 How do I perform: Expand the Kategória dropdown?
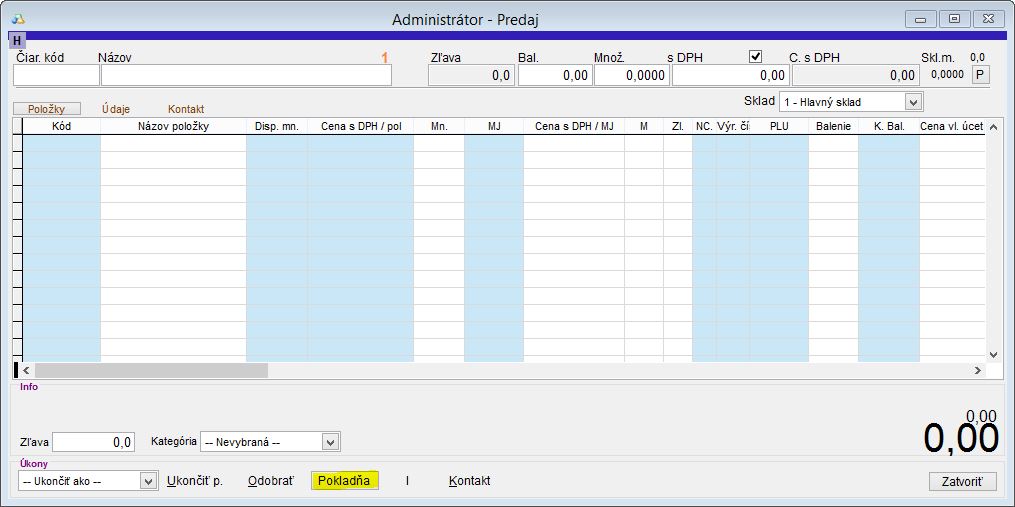click(330, 442)
